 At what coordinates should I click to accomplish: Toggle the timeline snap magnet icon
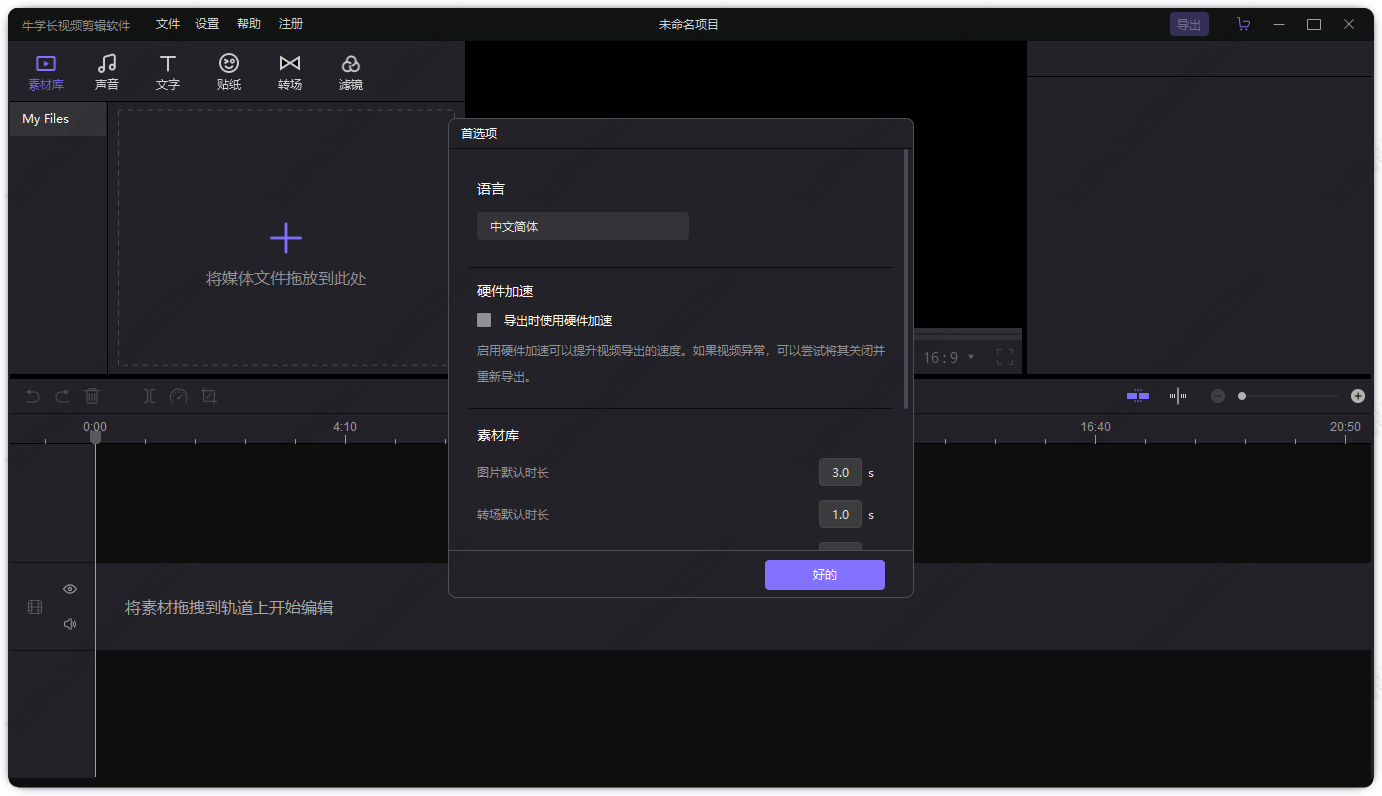tap(1138, 396)
